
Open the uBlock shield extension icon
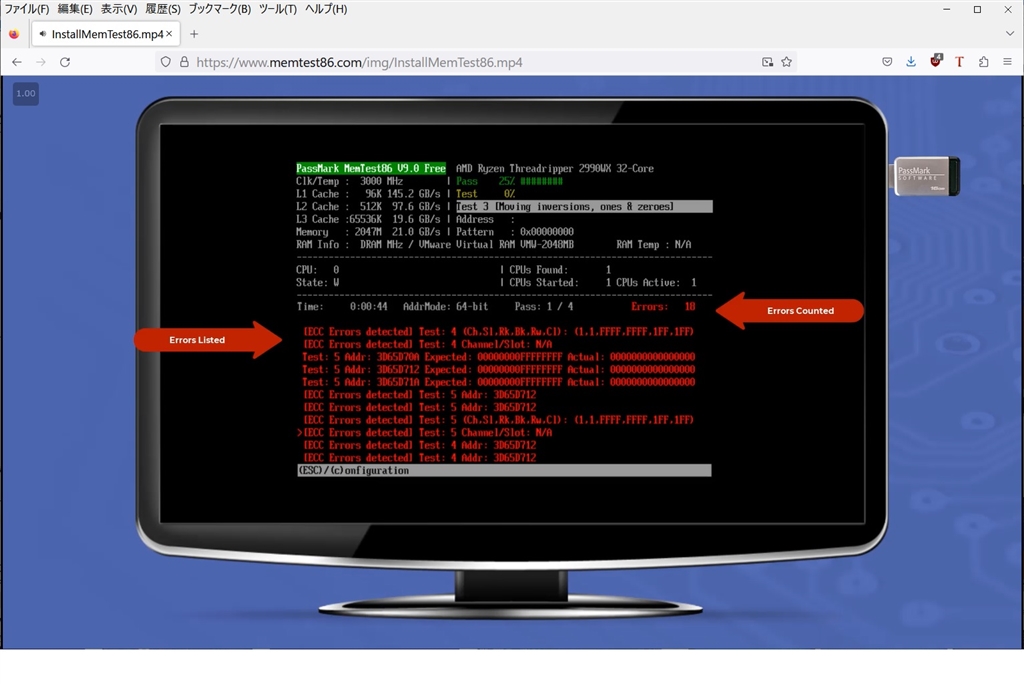tap(936, 61)
